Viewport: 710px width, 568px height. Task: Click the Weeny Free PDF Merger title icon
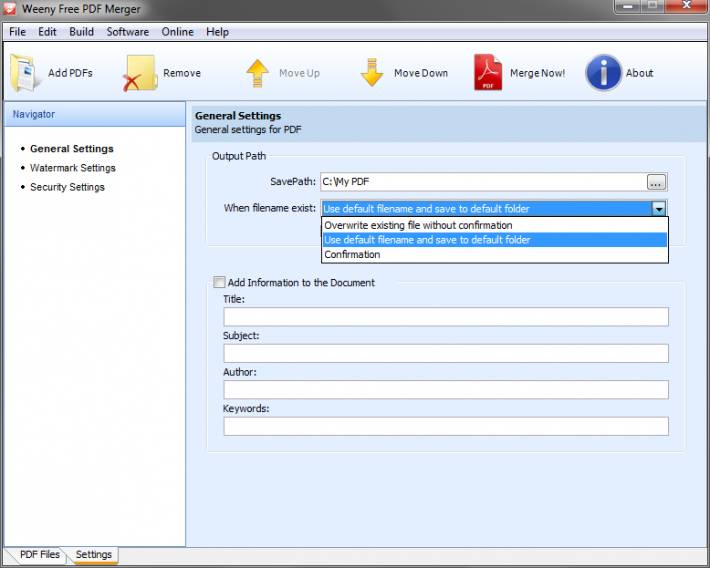(10, 9)
